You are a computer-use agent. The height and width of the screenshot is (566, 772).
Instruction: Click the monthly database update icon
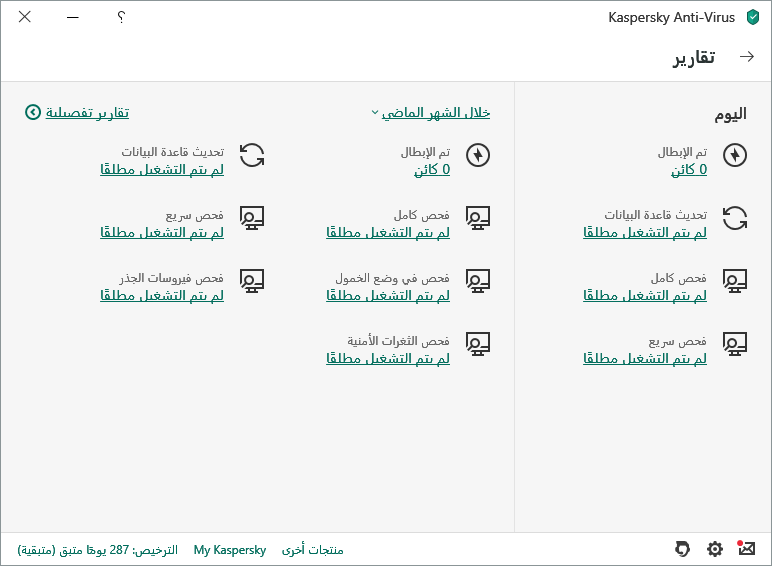252,155
